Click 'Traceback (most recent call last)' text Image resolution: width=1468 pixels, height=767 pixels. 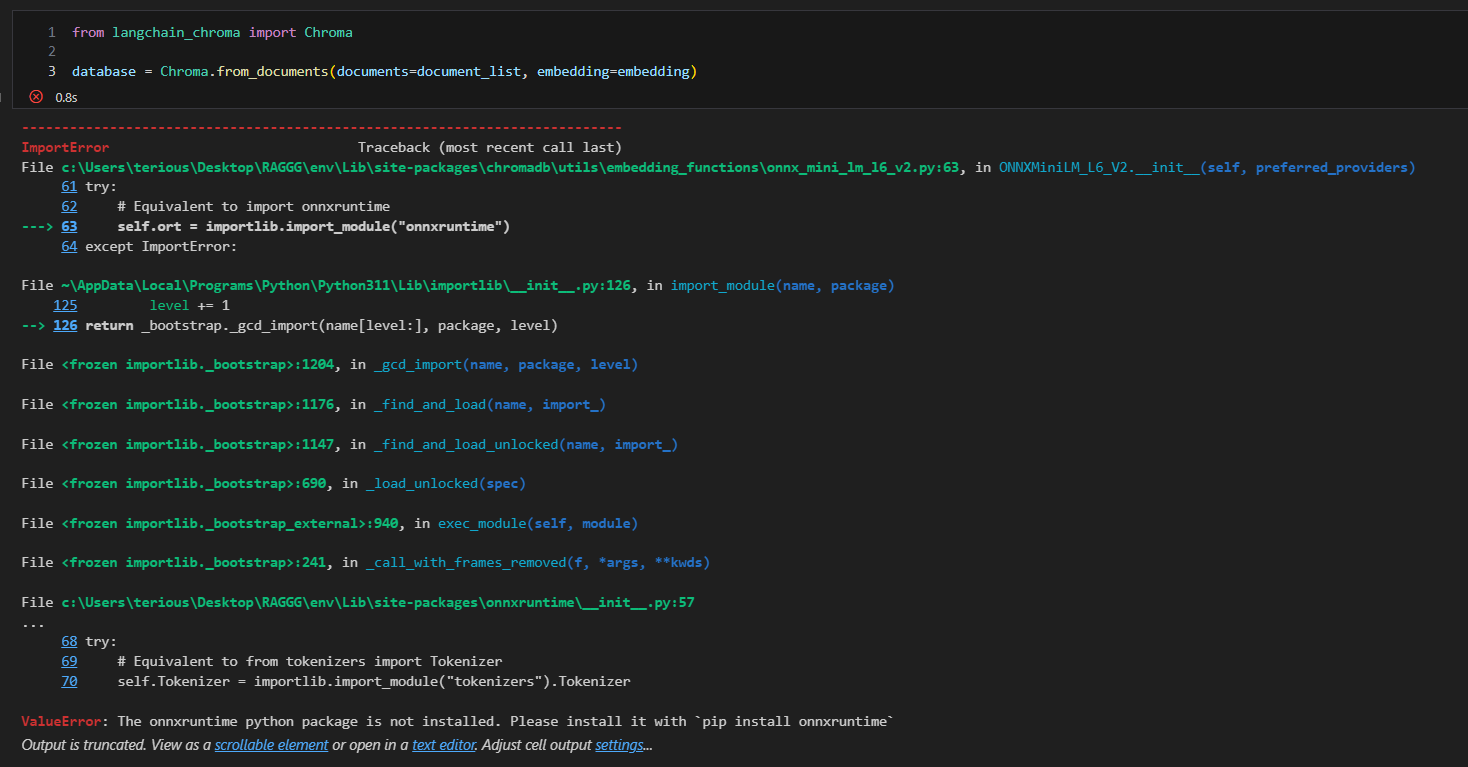coord(490,147)
